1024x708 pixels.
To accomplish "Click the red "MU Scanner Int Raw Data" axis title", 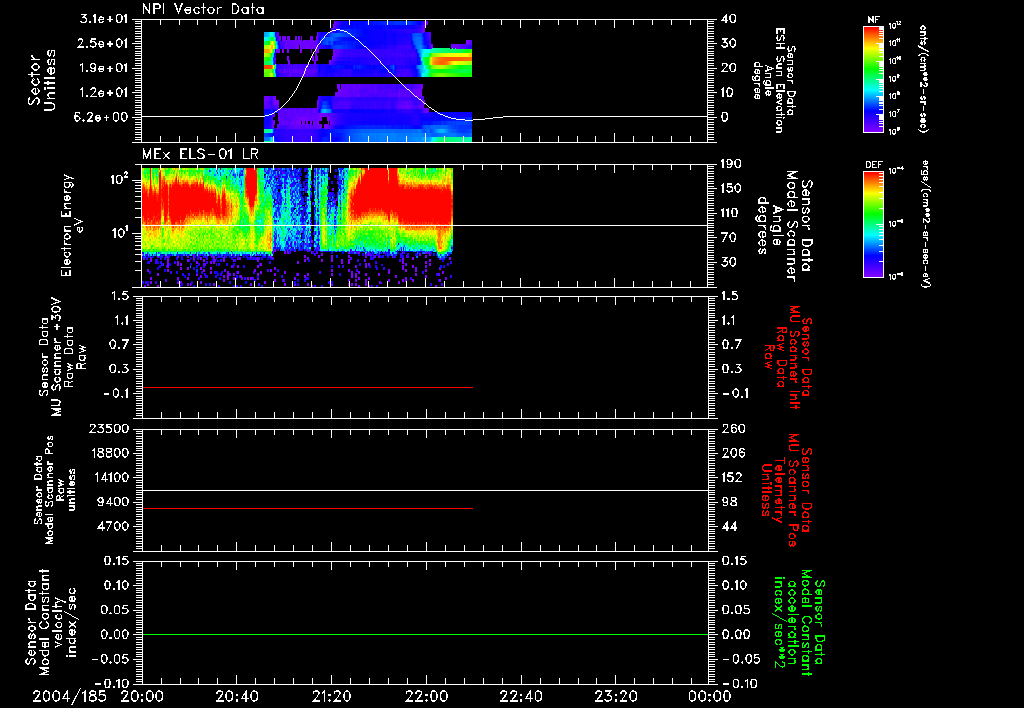I will click(x=787, y=357).
